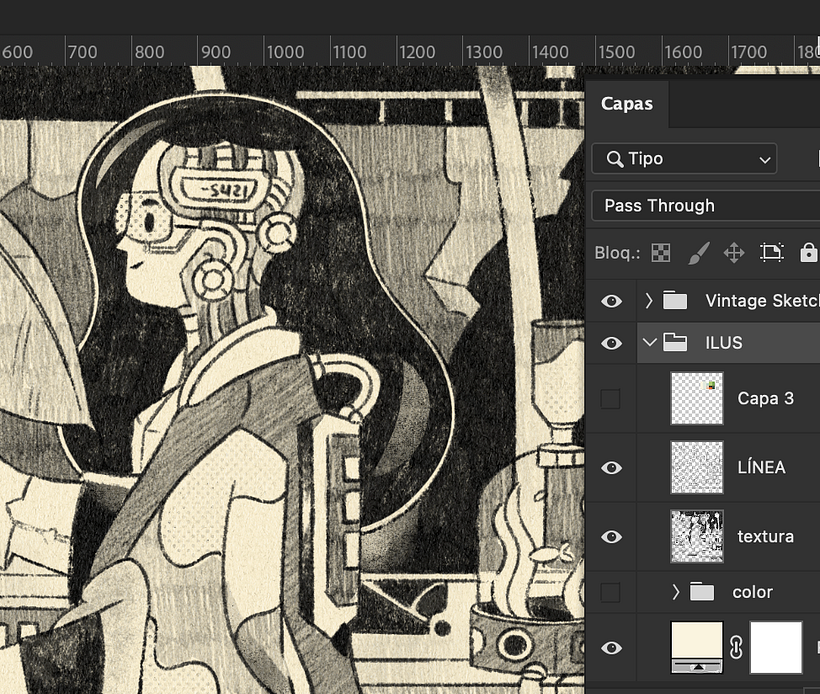
Task: Expand the Vintage Sketch group
Action: [649, 301]
